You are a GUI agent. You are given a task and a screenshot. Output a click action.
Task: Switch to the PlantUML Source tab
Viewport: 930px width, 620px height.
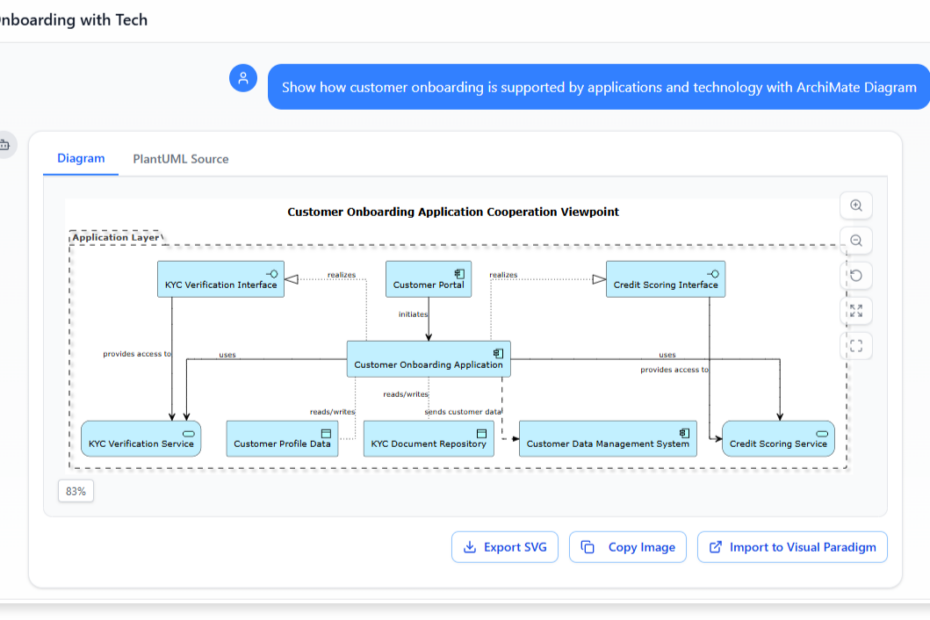pos(180,159)
